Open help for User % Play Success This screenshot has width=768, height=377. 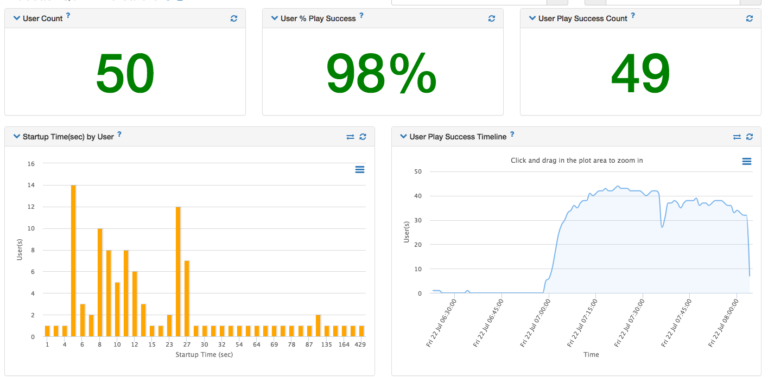(x=361, y=16)
